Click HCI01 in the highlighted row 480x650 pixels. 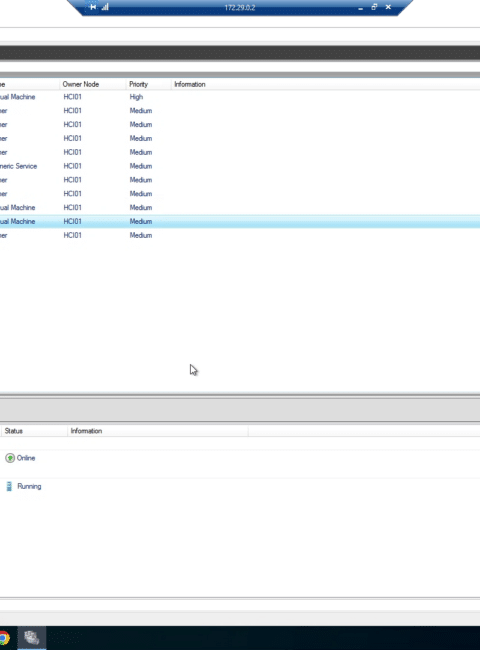[73, 221]
